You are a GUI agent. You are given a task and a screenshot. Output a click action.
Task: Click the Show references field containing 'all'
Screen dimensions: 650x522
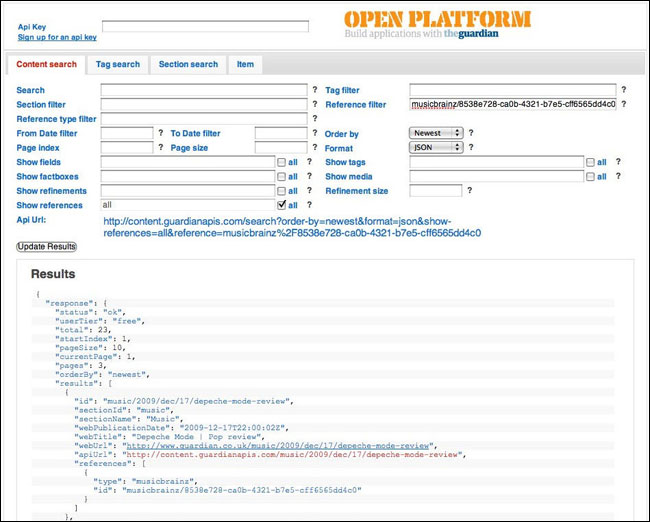tap(188, 205)
